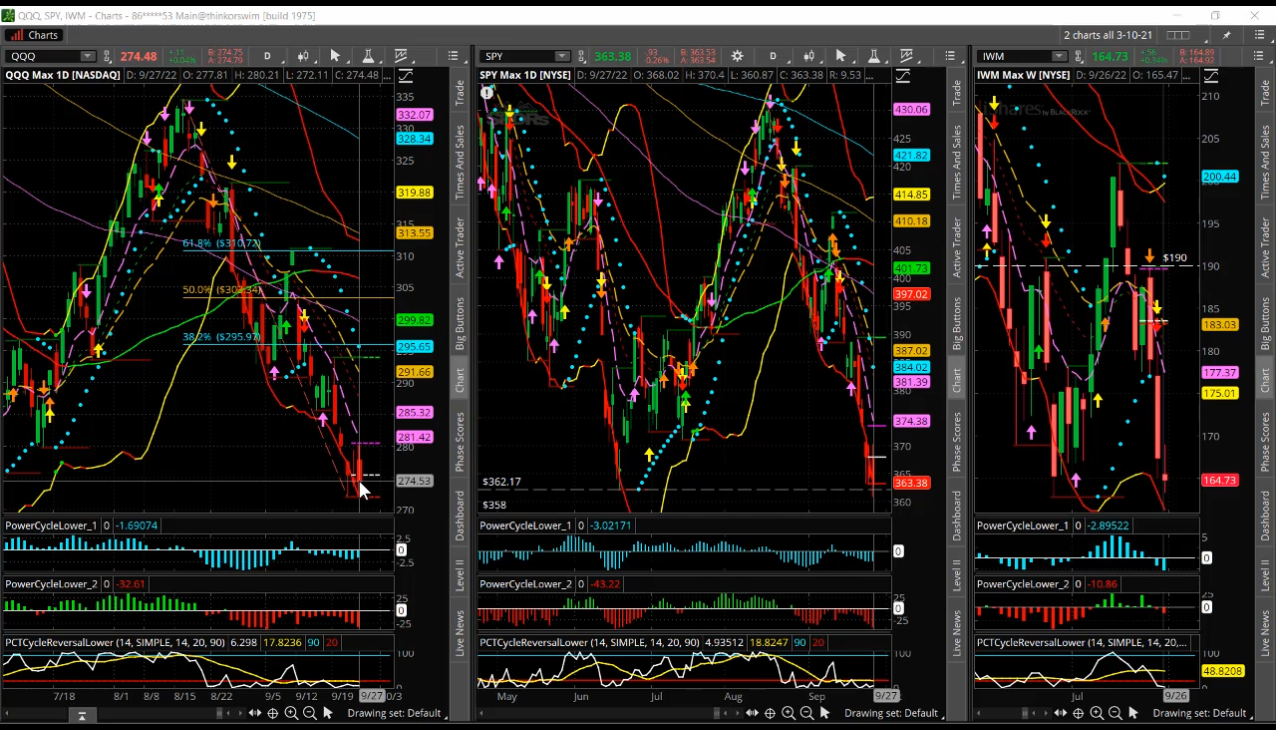The width and height of the screenshot is (1276, 730).
Task: Click PowerCycleLower_1 study label in QQQ chart
Action: pos(51,525)
